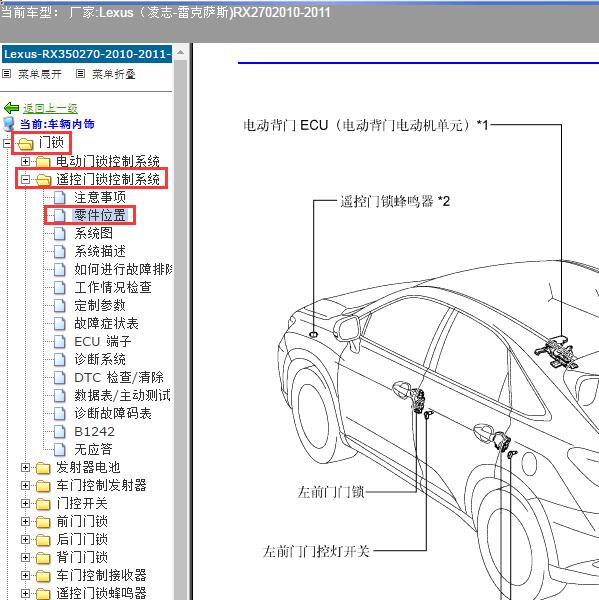Click the 左前门门控灯开关 diagram label
This screenshot has width=599, height=600.
click(316, 551)
